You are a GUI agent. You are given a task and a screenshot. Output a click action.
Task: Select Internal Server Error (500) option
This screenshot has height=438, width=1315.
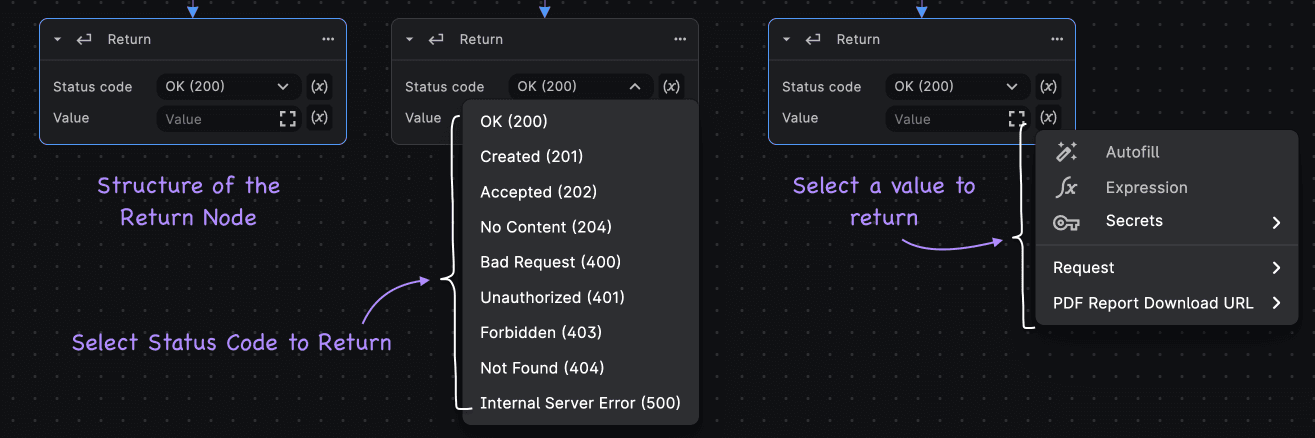[x=580, y=403]
